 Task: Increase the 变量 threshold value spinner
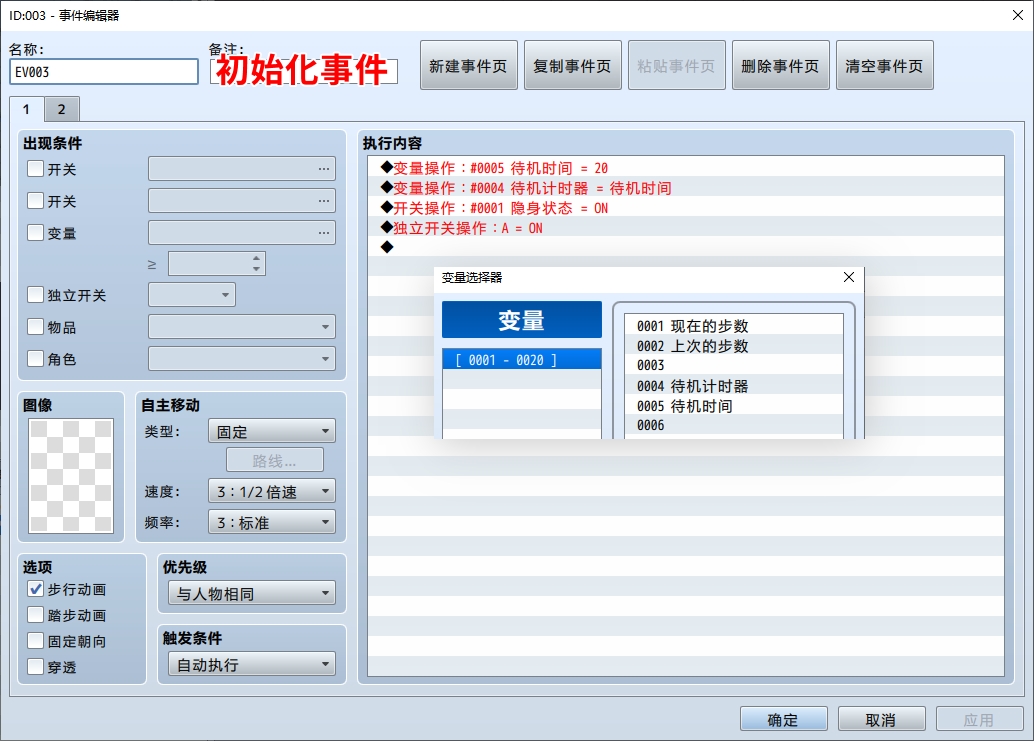click(x=257, y=258)
